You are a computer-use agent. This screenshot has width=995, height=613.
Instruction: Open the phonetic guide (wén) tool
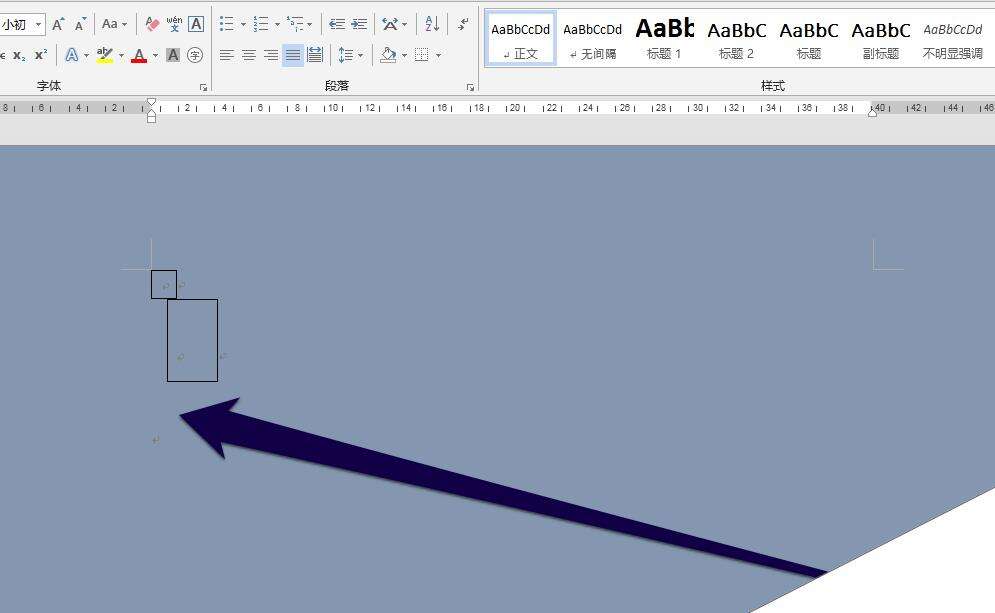tap(174, 25)
